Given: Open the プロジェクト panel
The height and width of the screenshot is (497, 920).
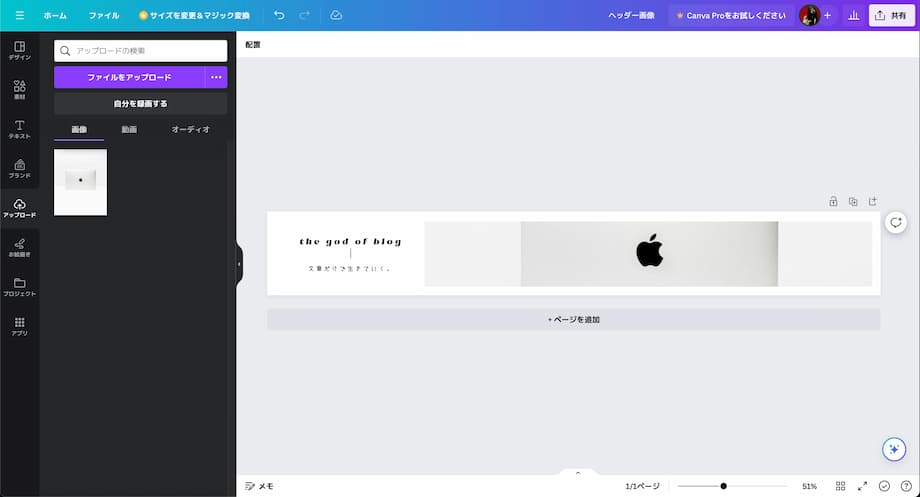Looking at the screenshot, I should pyautogui.click(x=19, y=286).
